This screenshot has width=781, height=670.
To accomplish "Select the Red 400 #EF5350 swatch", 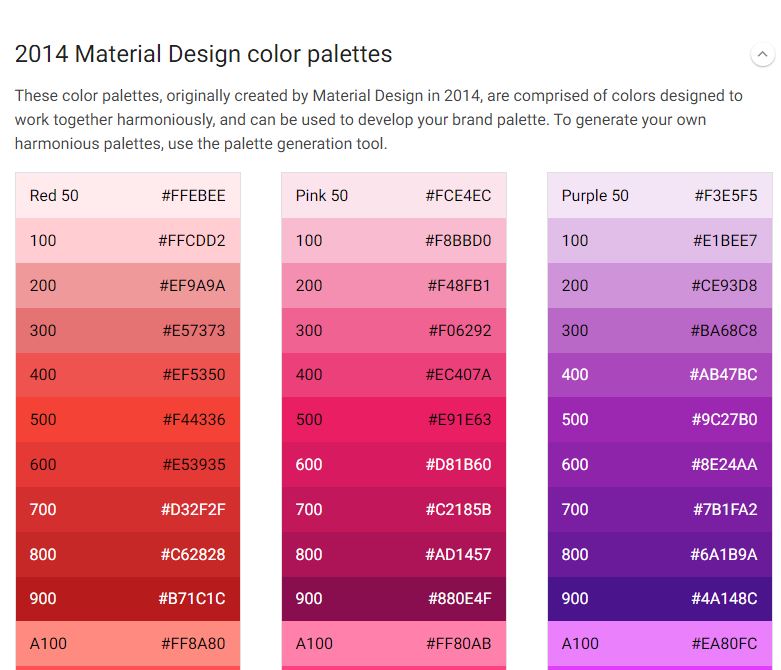I will 128,375.
